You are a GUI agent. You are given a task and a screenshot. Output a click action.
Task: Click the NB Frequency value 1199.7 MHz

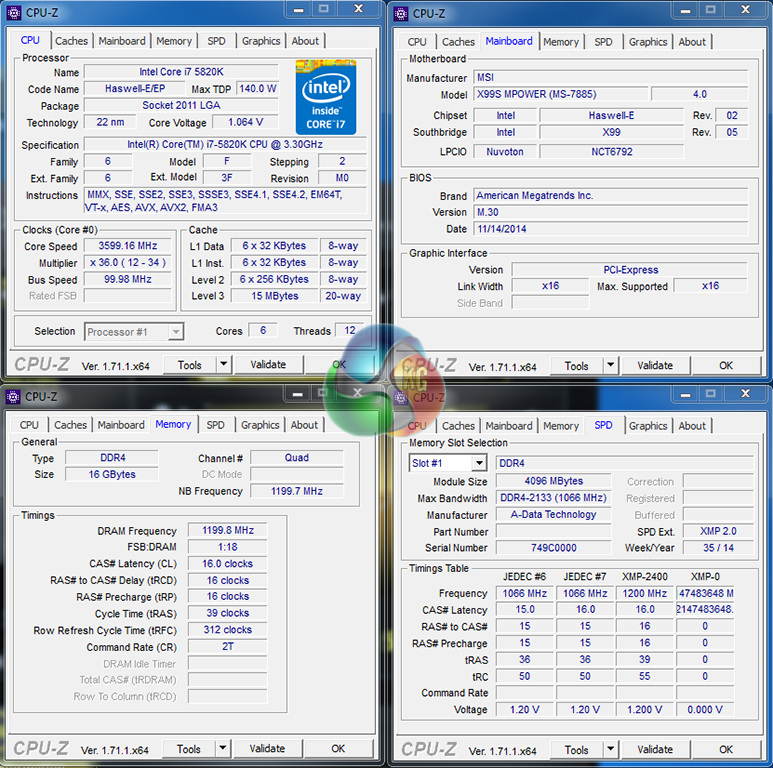tap(297, 491)
